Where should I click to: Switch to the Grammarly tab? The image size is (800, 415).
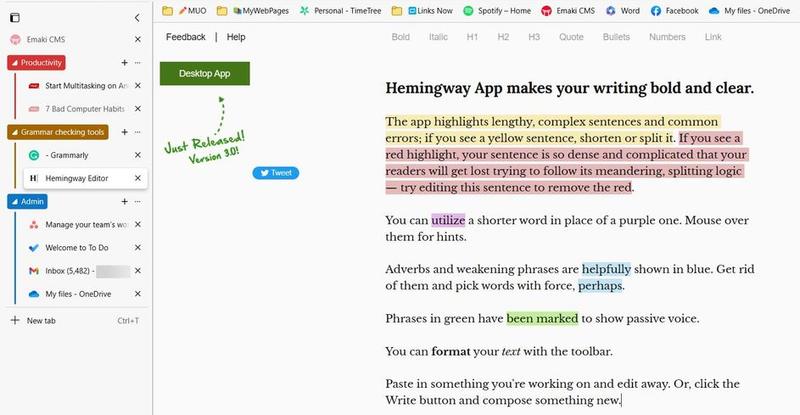[69, 155]
